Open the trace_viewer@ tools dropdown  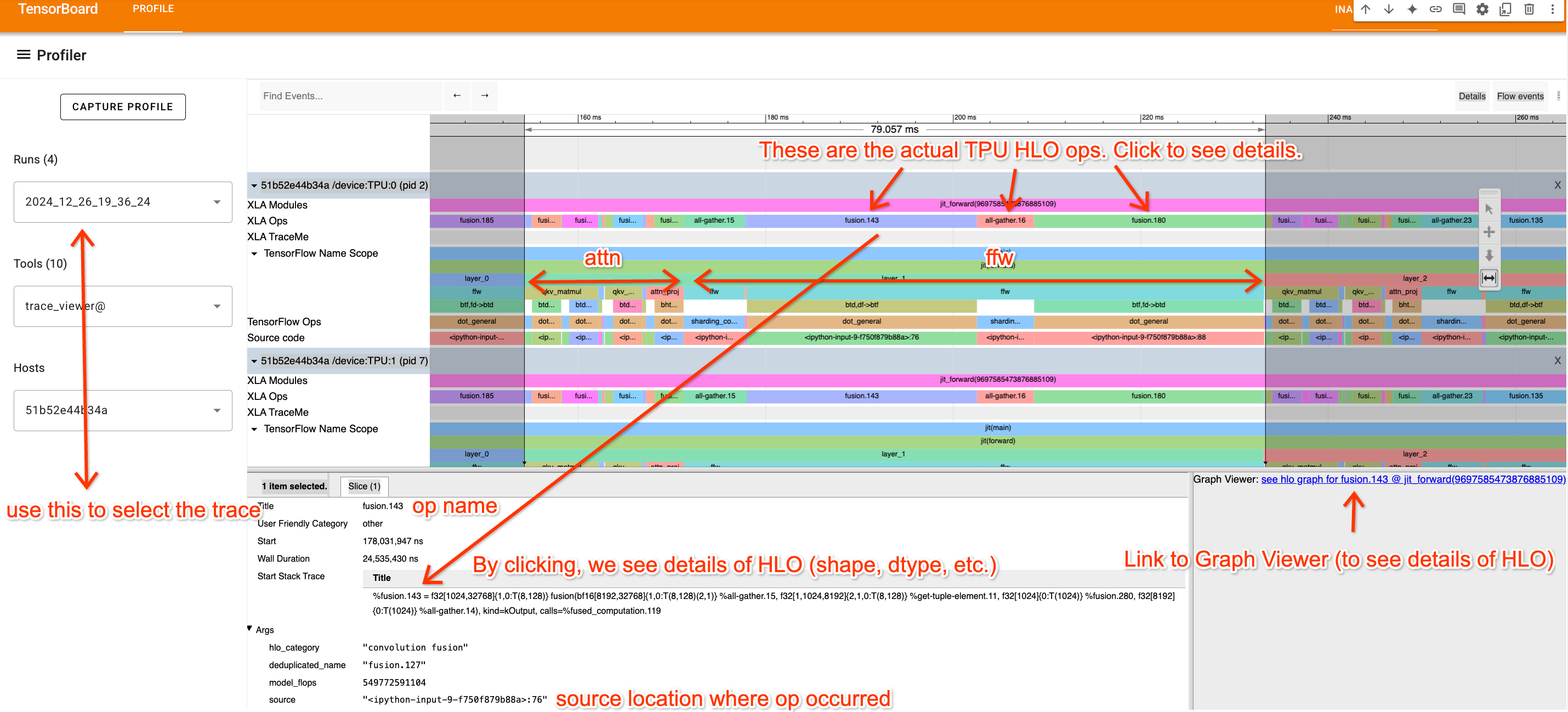pos(123,307)
